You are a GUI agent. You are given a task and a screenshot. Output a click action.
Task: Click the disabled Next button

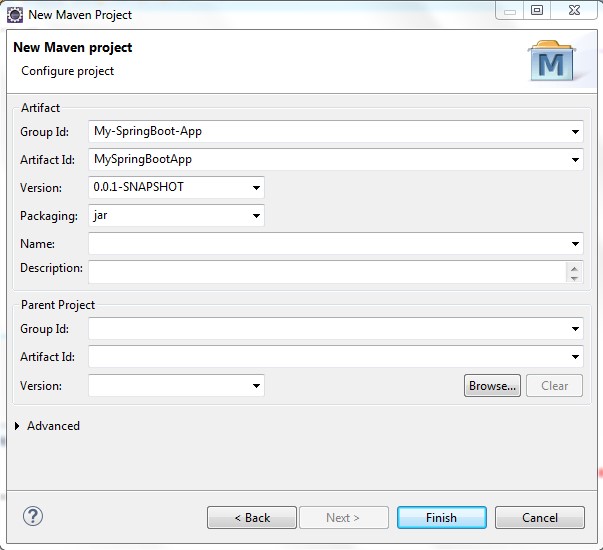coord(344,517)
